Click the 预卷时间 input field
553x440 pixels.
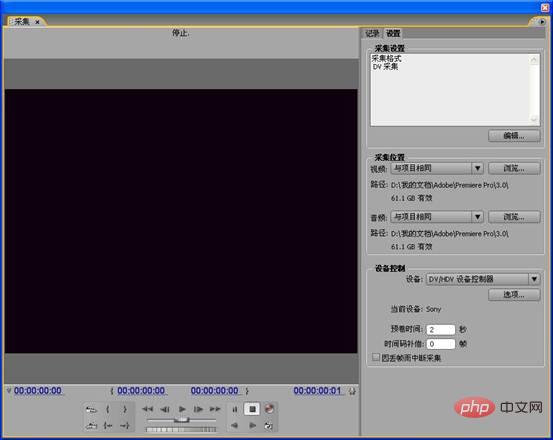pyautogui.click(x=440, y=330)
